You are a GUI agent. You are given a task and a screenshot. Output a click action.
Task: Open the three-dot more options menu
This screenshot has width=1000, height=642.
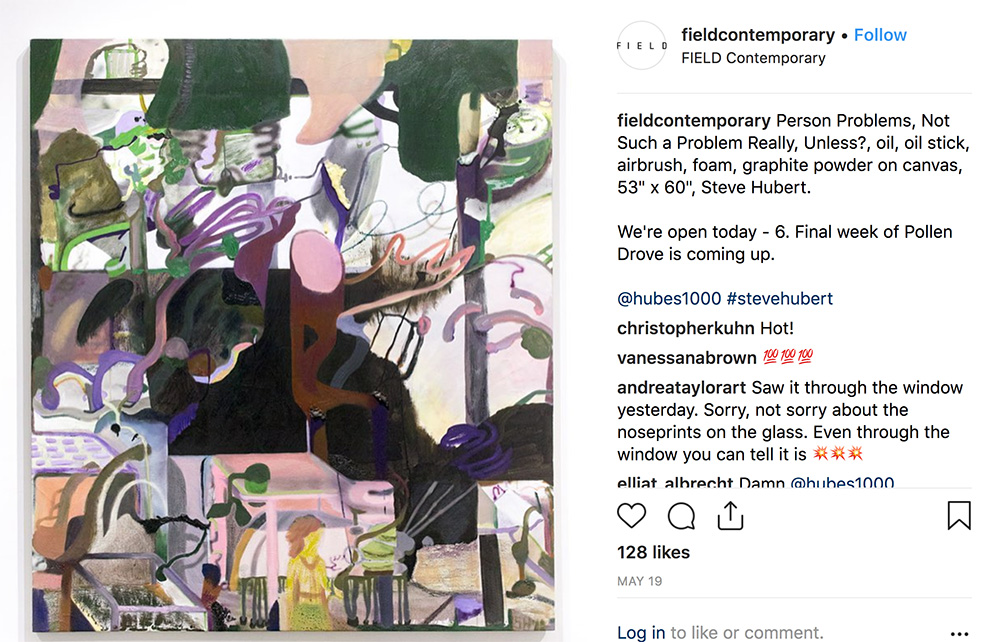tap(959, 634)
